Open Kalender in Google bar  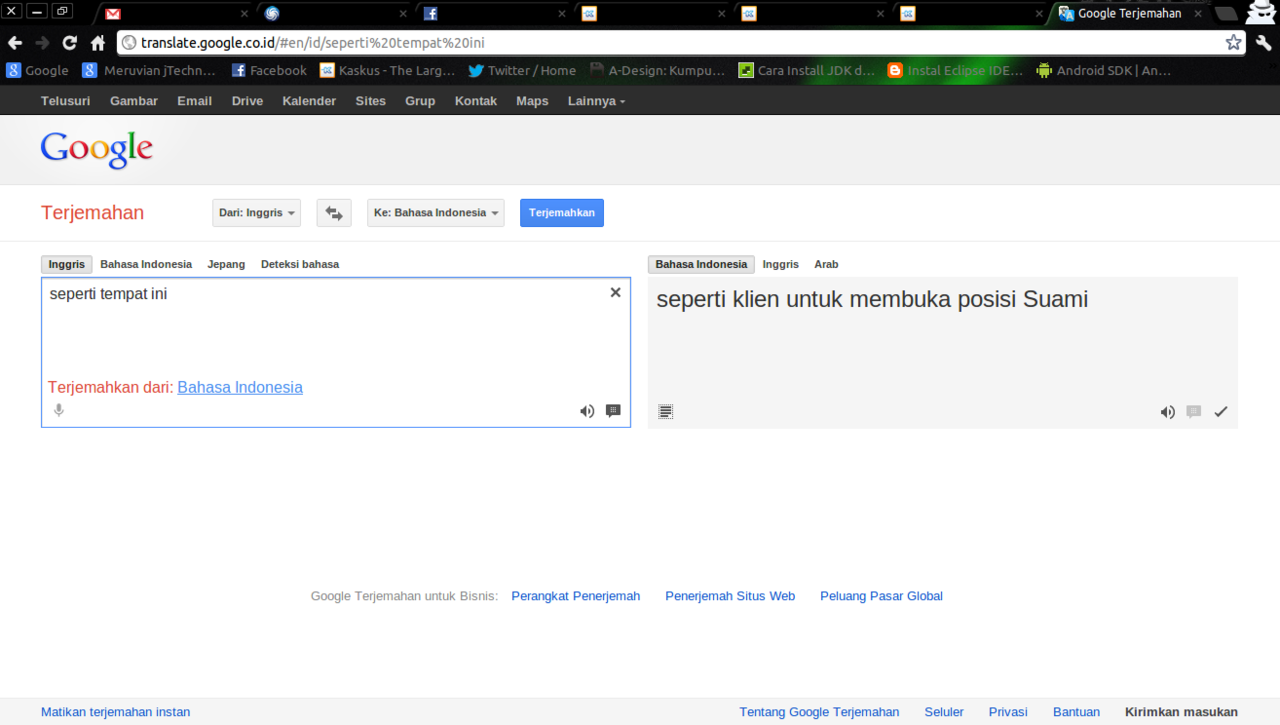[309, 101]
